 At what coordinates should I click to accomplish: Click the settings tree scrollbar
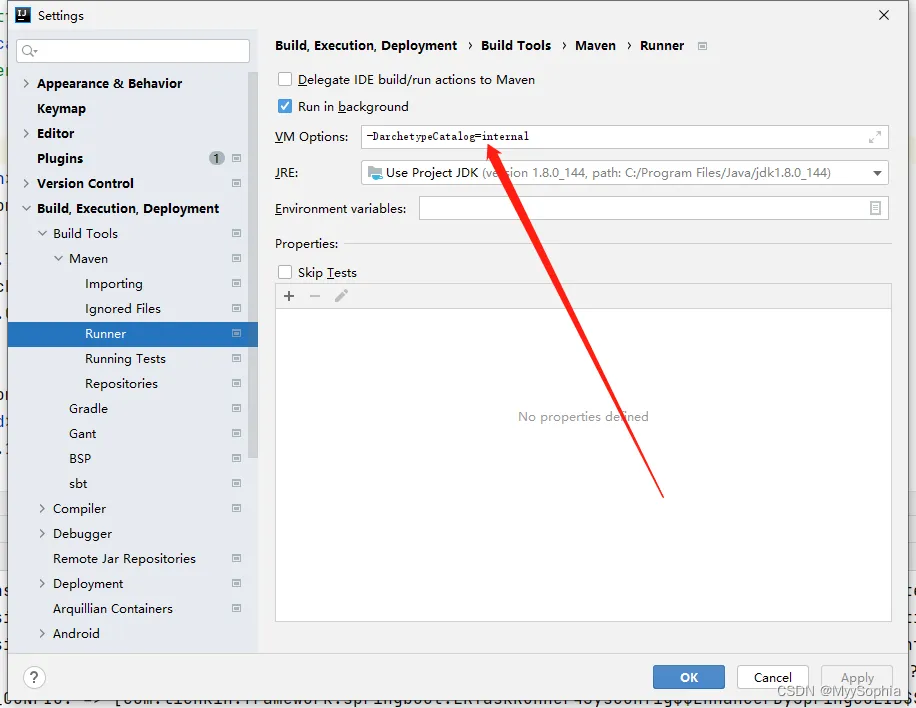point(253,265)
